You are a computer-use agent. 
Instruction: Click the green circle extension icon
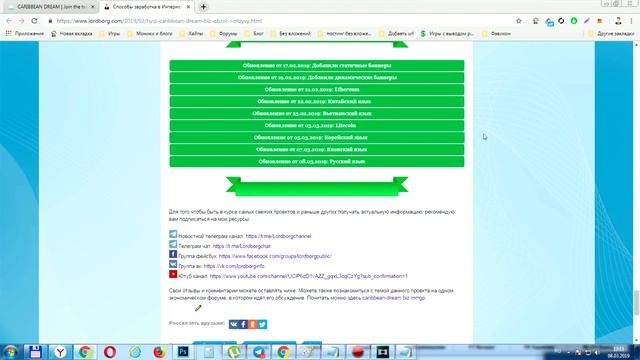(x=574, y=21)
